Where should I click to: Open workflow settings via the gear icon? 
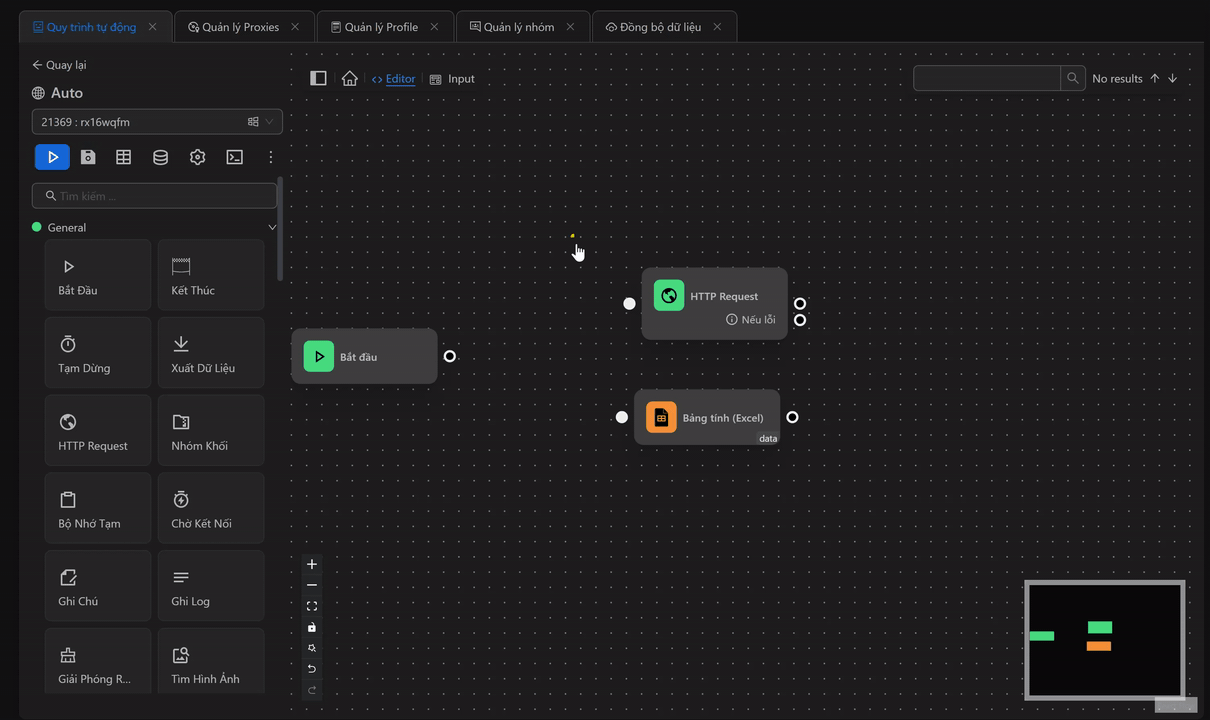(197, 157)
